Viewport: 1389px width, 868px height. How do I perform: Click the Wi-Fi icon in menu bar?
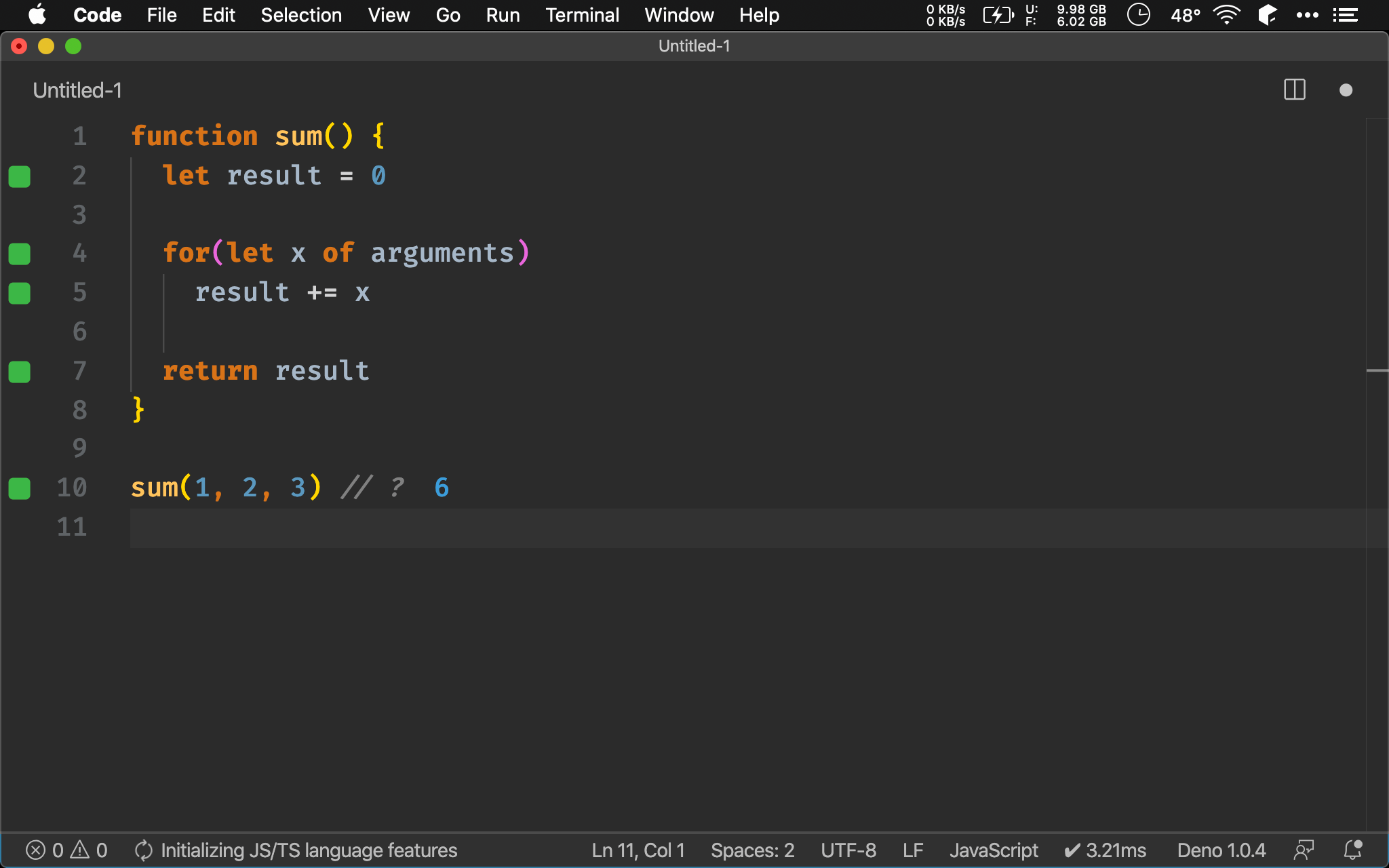(1226, 15)
